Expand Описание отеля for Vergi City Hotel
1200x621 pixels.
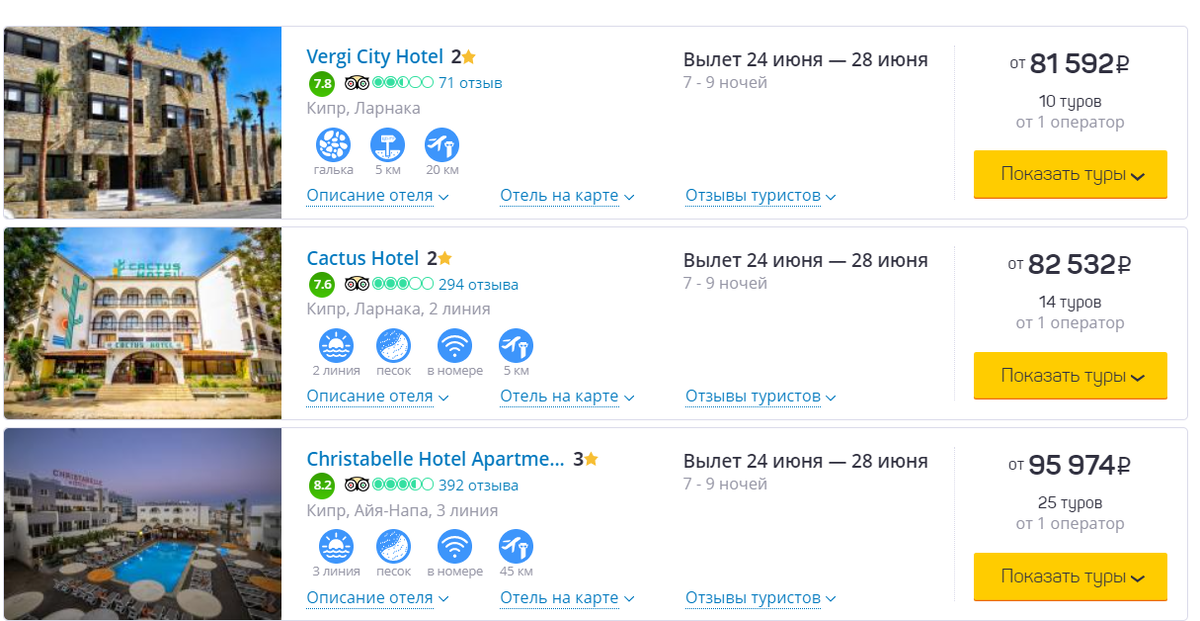pyautogui.click(x=377, y=196)
